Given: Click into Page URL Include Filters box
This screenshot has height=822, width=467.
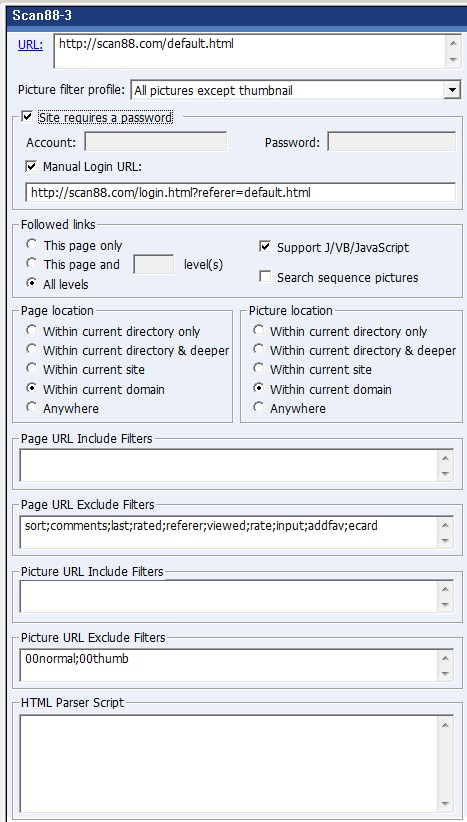Looking at the screenshot, I should pyautogui.click(x=230, y=465).
